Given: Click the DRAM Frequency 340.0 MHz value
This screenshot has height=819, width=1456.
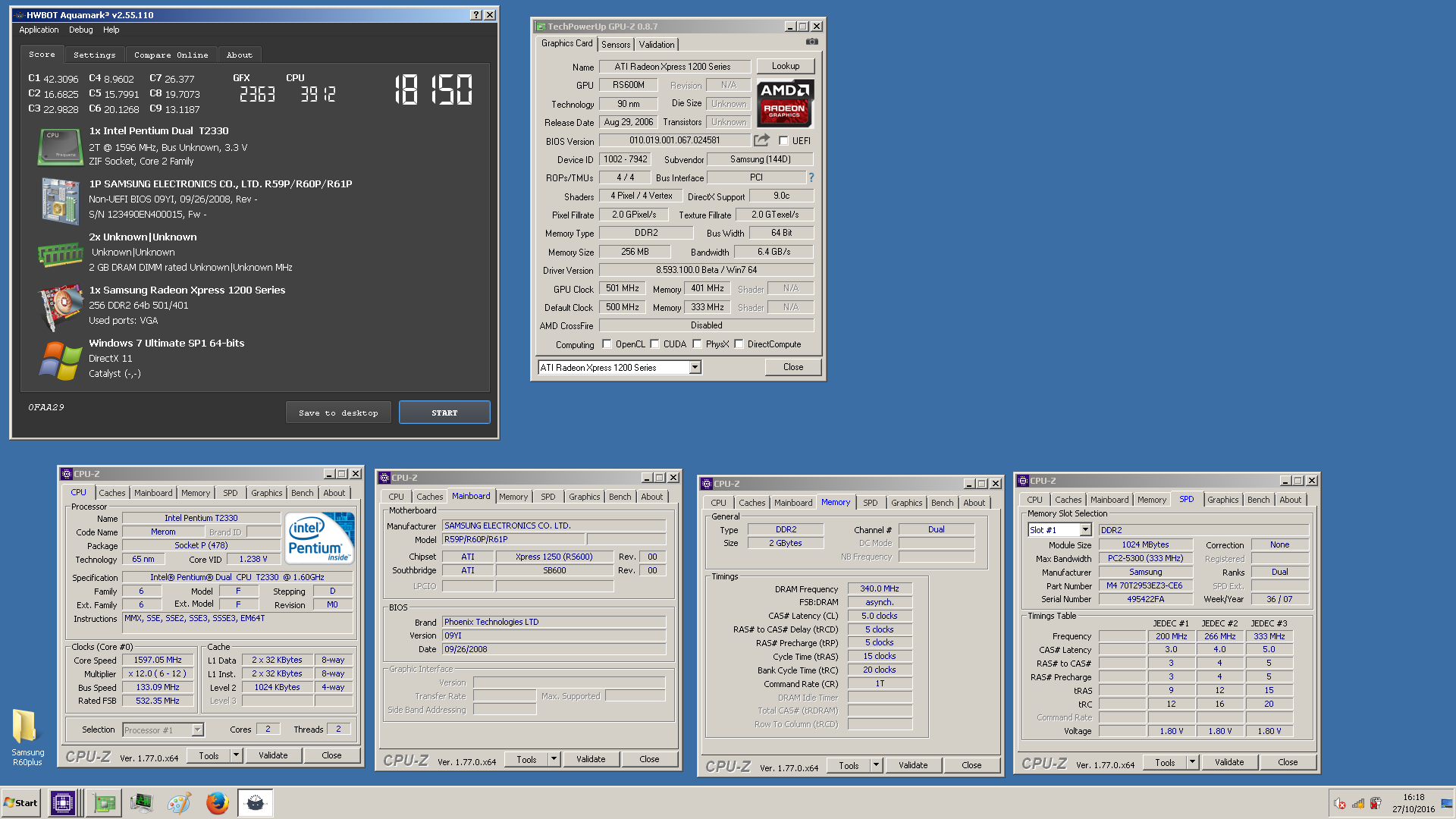Looking at the screenshot, I should pyautogui.click(x=879, y=588).
